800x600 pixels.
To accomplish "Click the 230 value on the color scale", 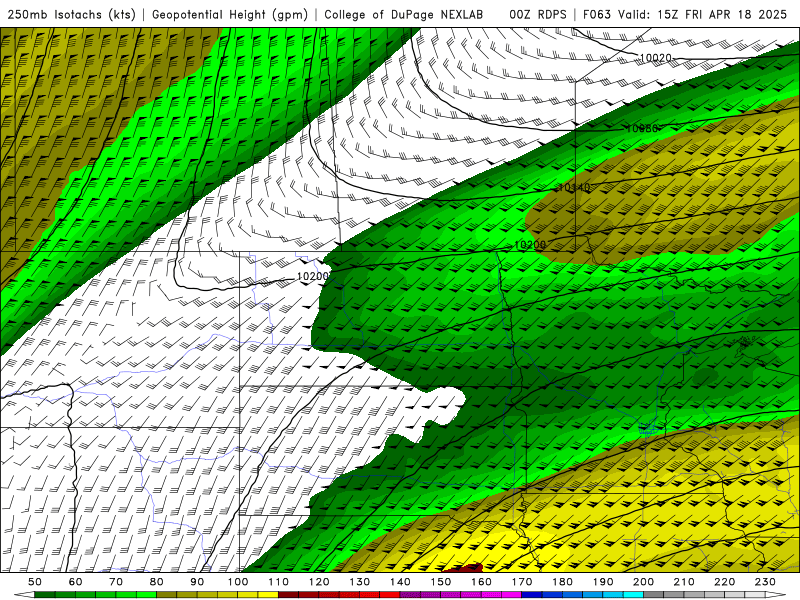I will tap(766, 582).
